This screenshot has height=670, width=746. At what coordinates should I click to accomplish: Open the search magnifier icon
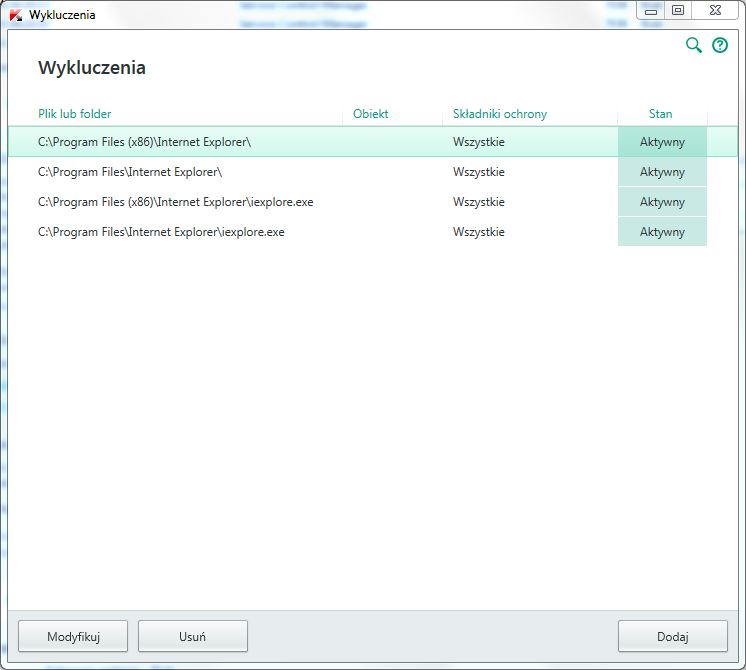coord(694,45)
